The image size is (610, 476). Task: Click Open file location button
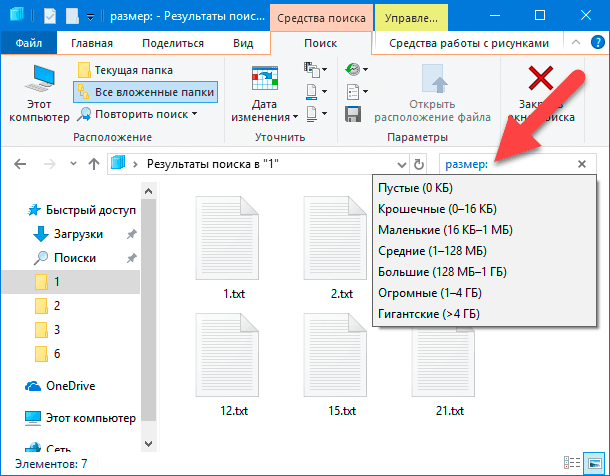point(432,93)
